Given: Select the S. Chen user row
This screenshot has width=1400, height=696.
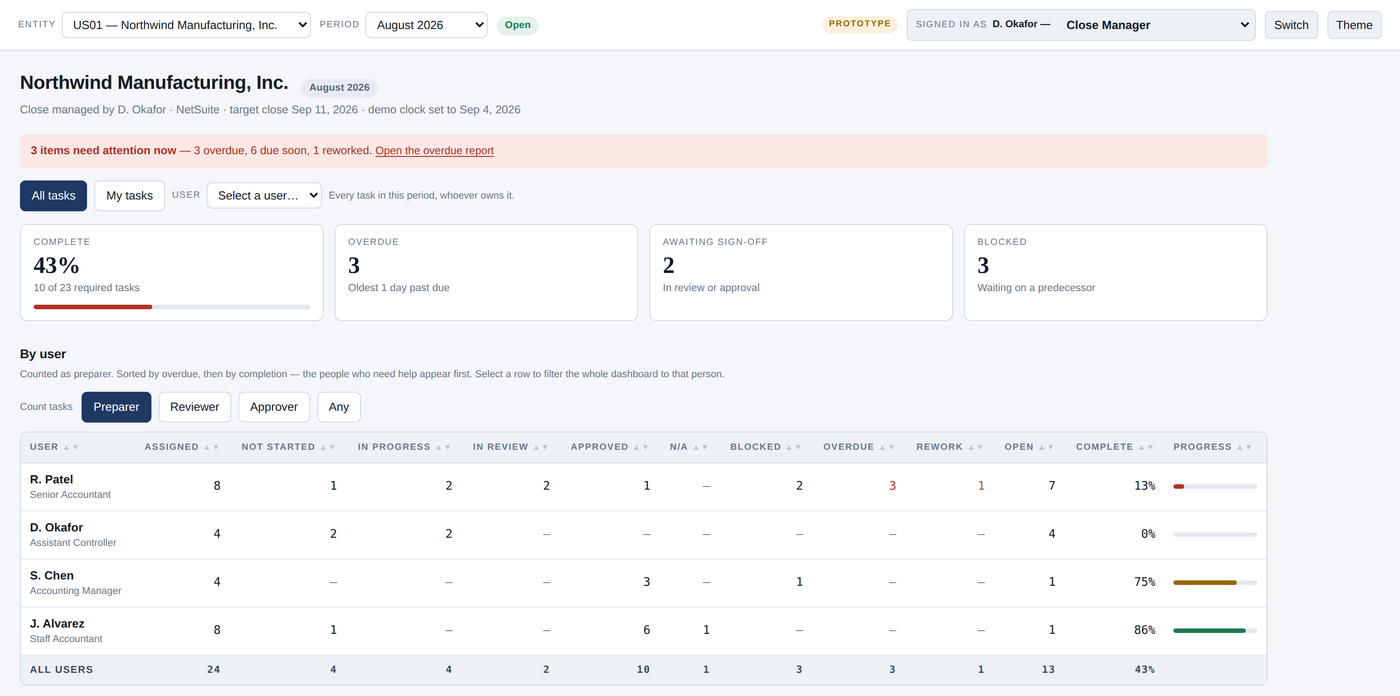Looking at the screenshot, I should 643,583.
